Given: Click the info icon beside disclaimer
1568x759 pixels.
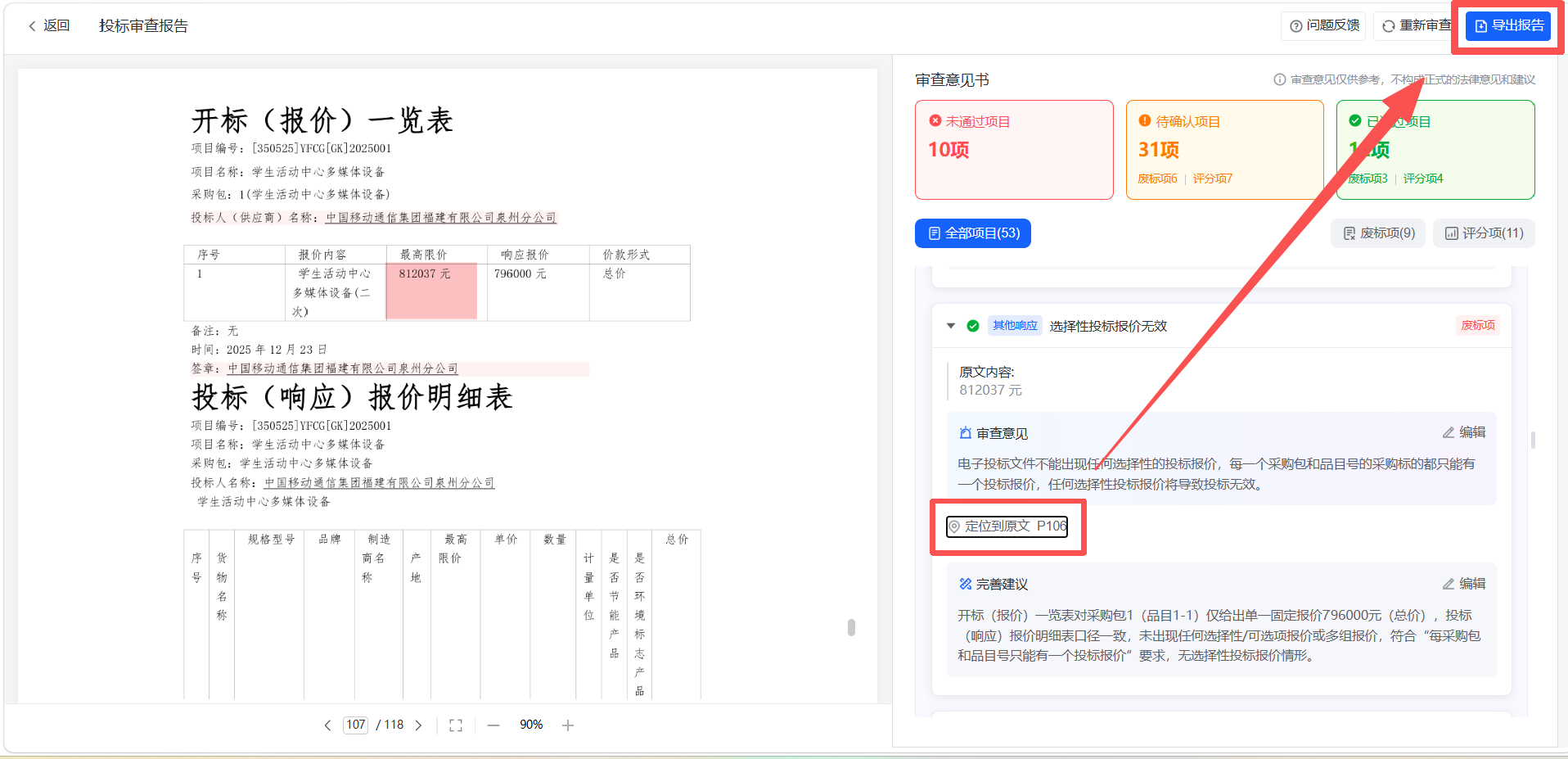Looking at the screenshot, I should [1280, 79].
